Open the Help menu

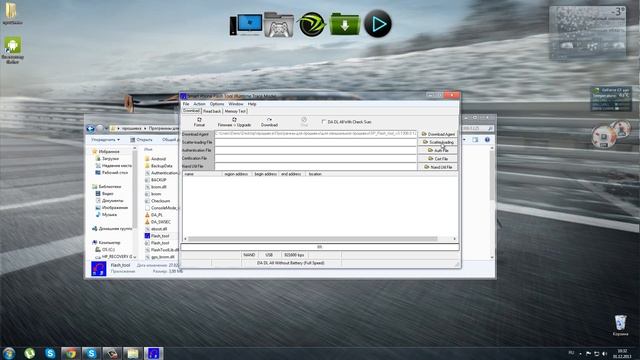(252, 104)
